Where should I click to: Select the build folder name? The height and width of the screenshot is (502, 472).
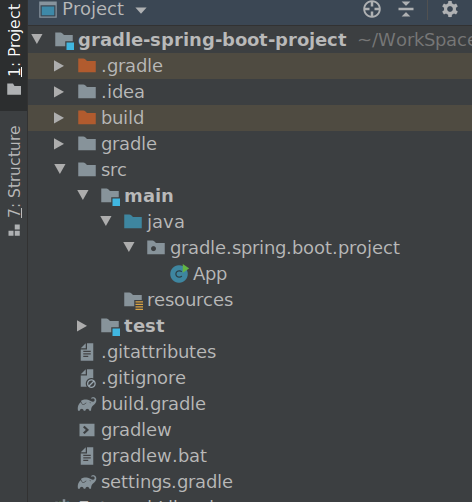click(123, 118)
